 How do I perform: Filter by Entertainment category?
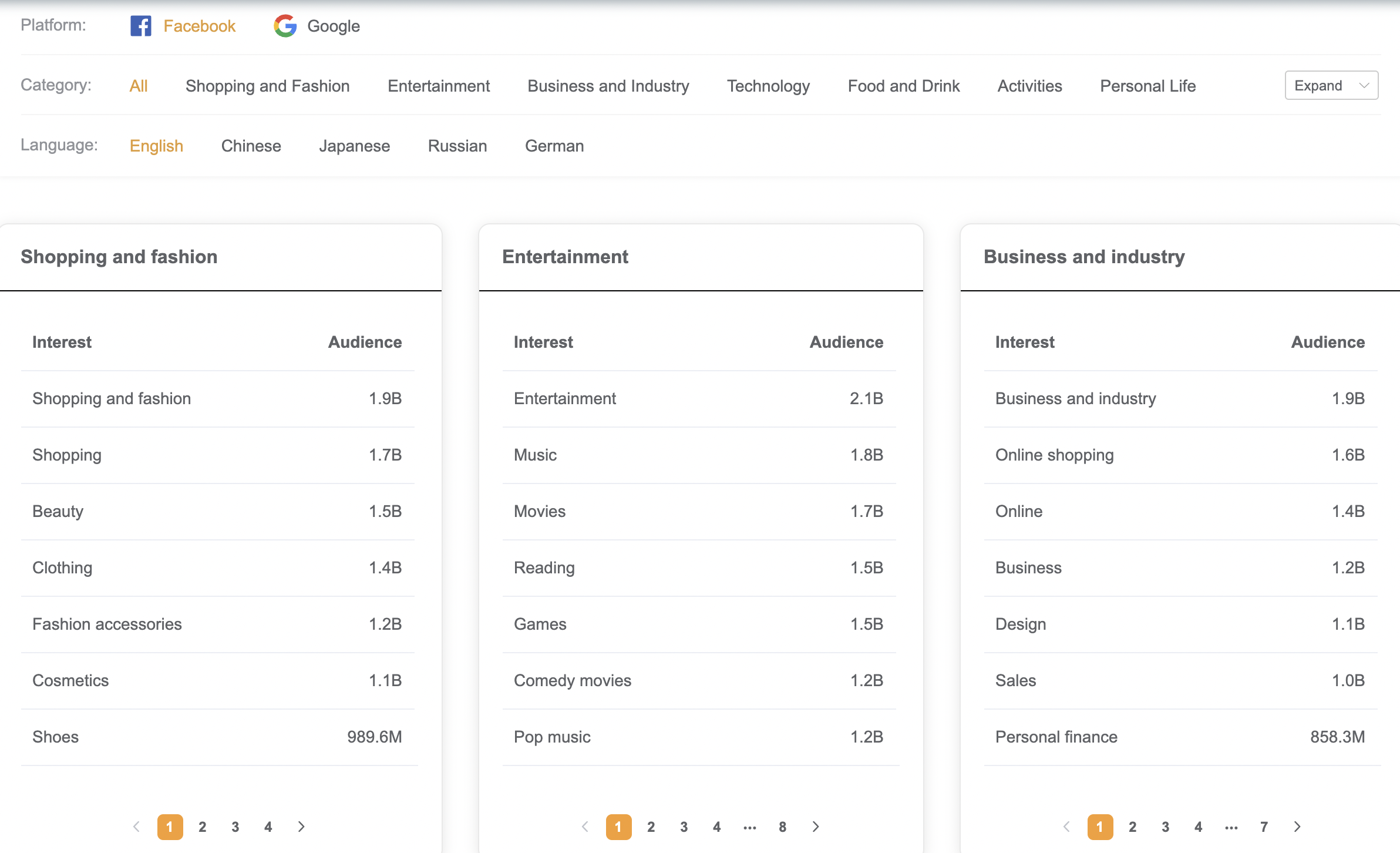click(x=439, y=86)
